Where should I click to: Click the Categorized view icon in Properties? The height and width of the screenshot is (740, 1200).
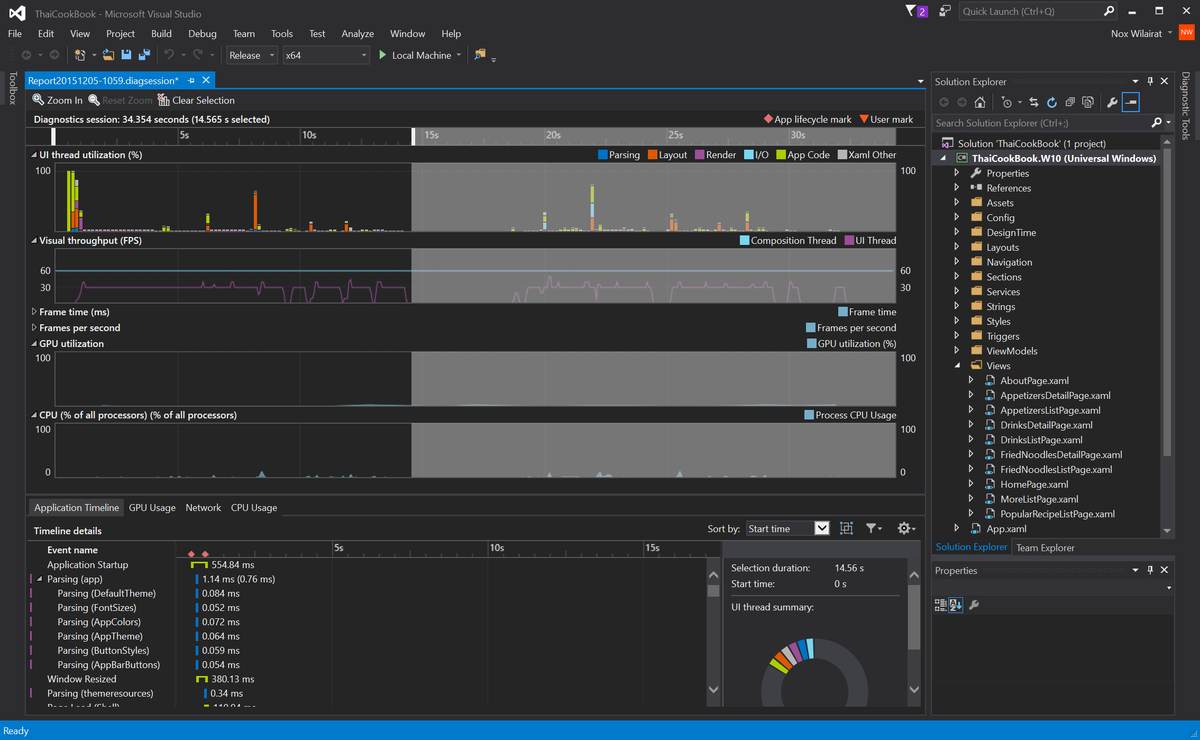click(x=940, y=605)
